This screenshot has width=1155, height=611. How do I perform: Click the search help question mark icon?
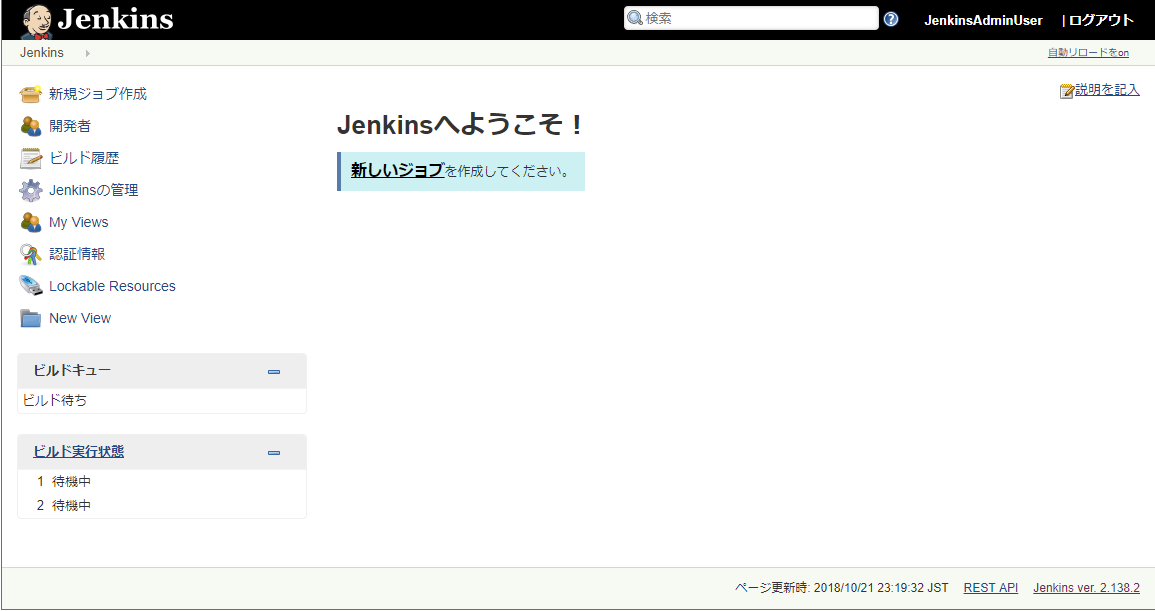coord(891,19)
